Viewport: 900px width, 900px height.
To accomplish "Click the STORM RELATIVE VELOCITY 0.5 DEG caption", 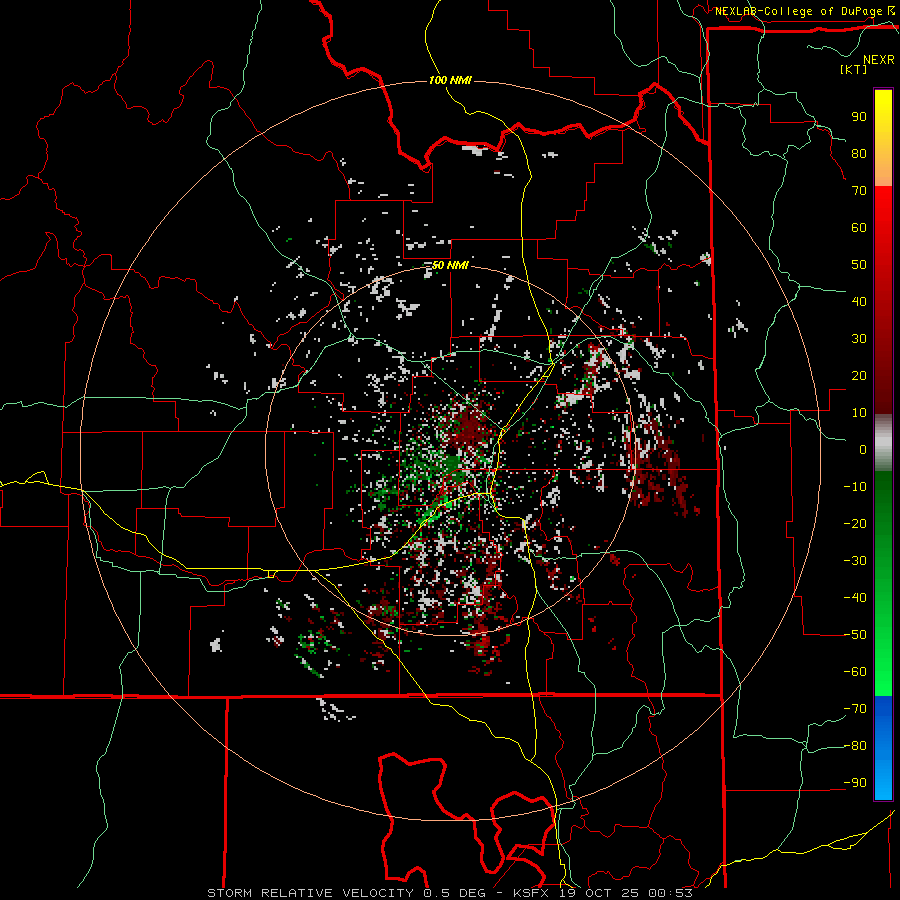I will (346, 893).
